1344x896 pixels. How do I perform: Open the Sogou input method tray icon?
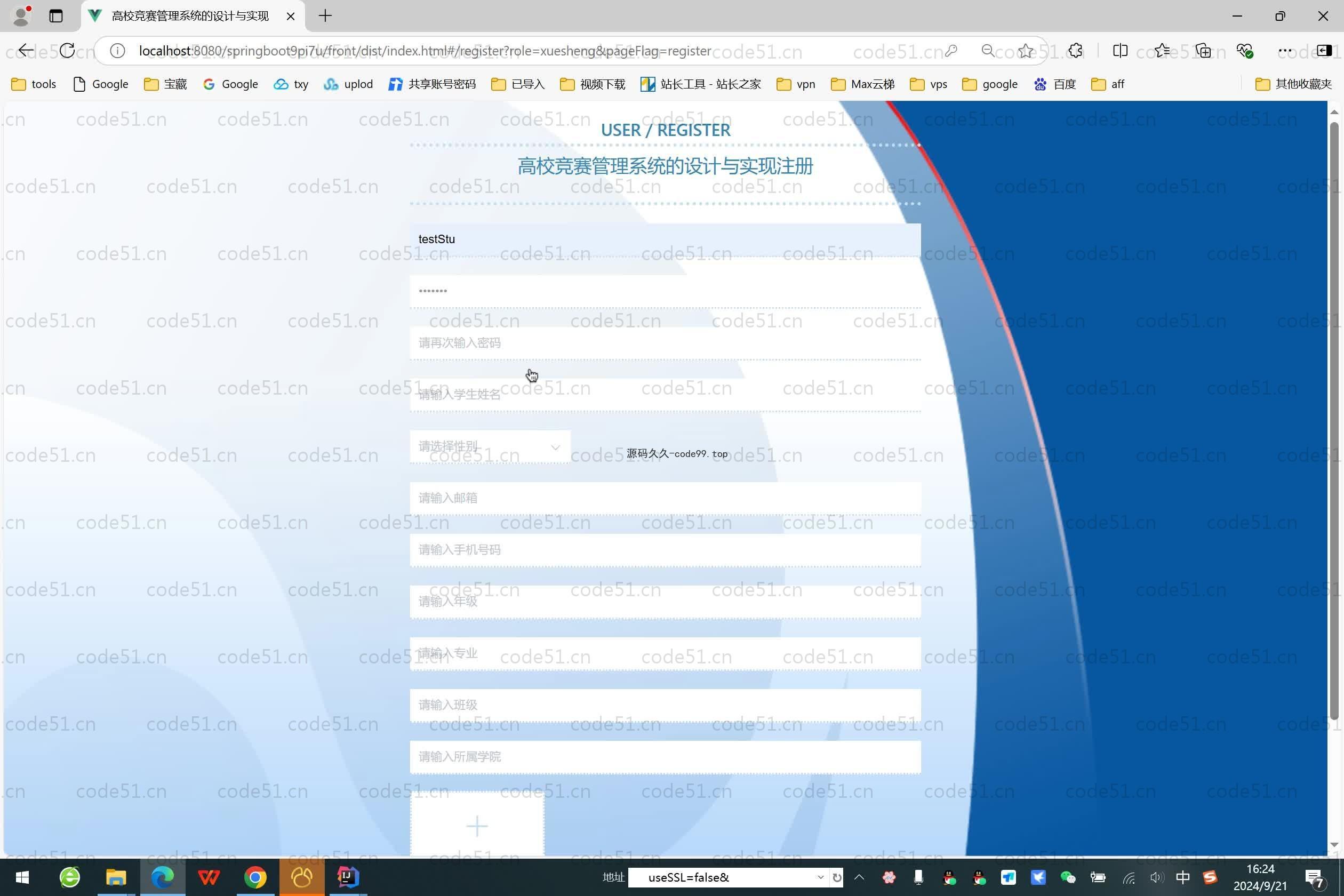pos(1210,877)
